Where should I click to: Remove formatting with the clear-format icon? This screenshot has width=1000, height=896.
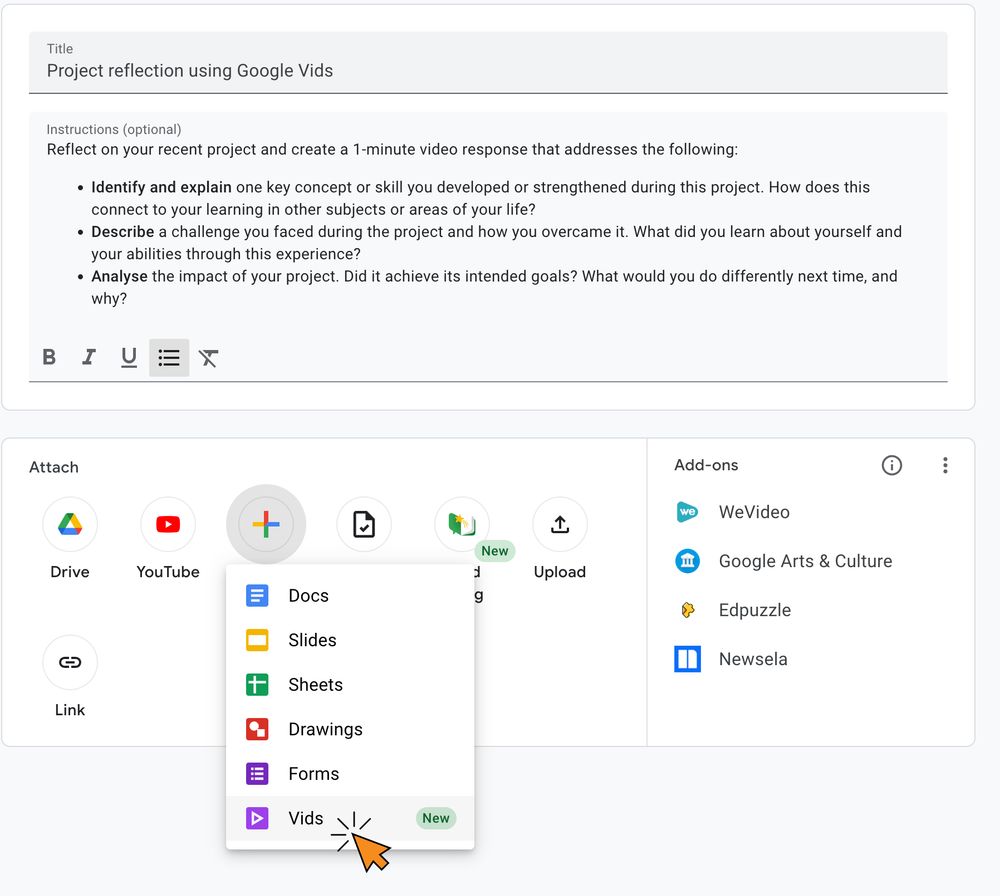click(x=209, y=358)
